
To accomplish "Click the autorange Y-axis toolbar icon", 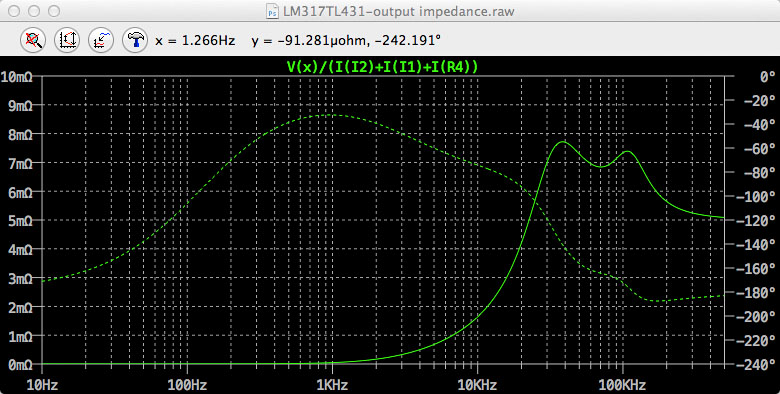I will click(67, 40).
